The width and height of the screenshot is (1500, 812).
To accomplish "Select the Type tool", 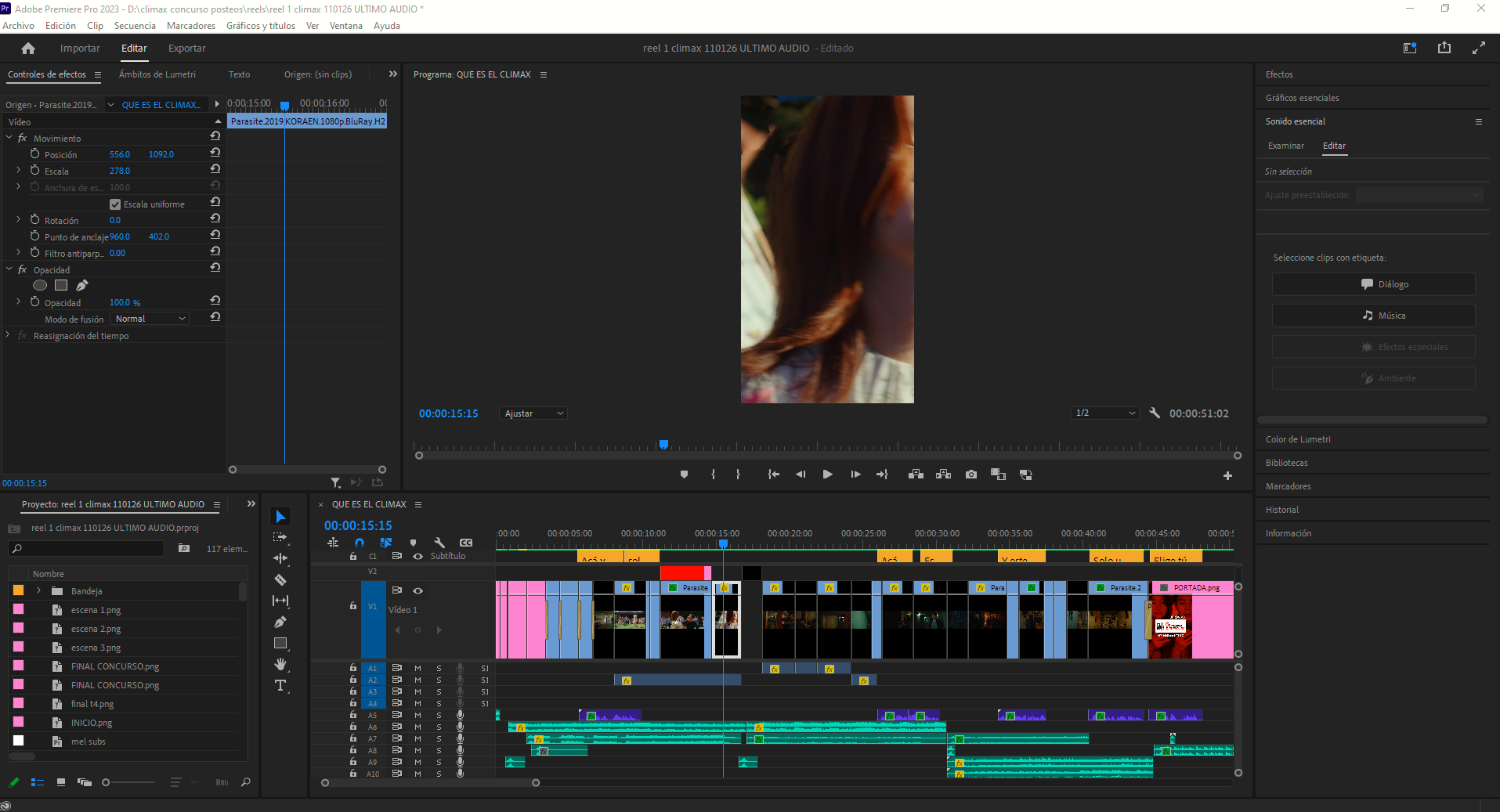I will click(280, 686).
